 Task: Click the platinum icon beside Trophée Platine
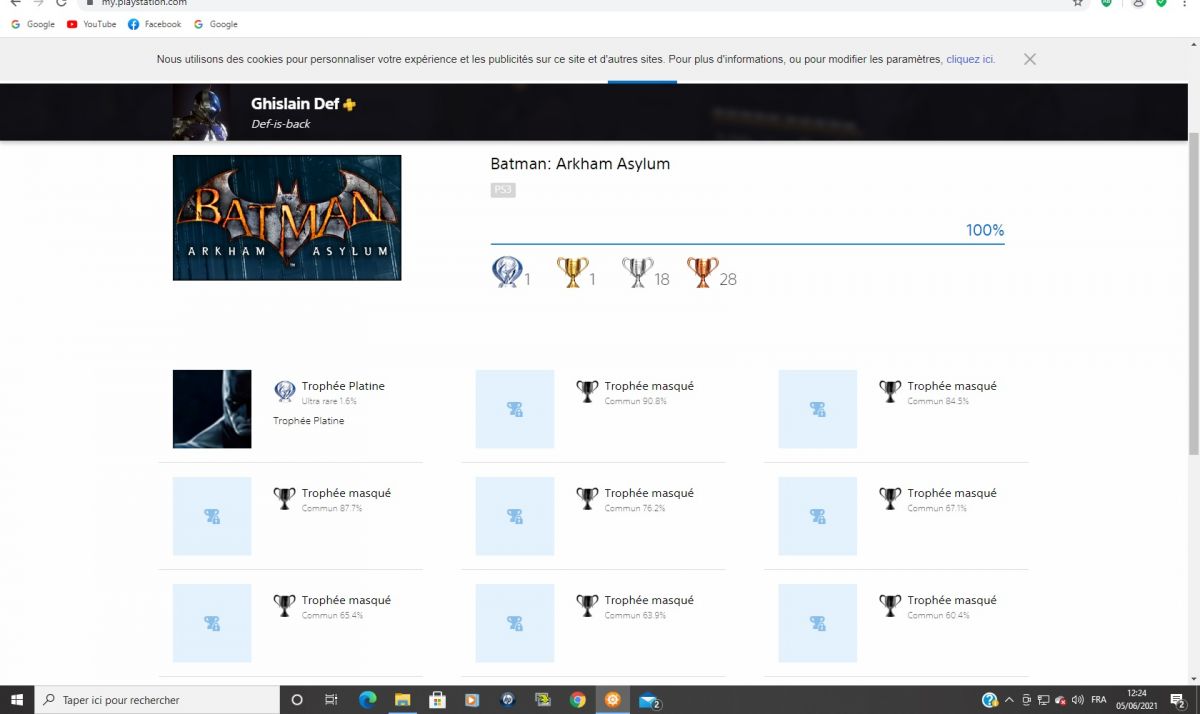point(285,392)
